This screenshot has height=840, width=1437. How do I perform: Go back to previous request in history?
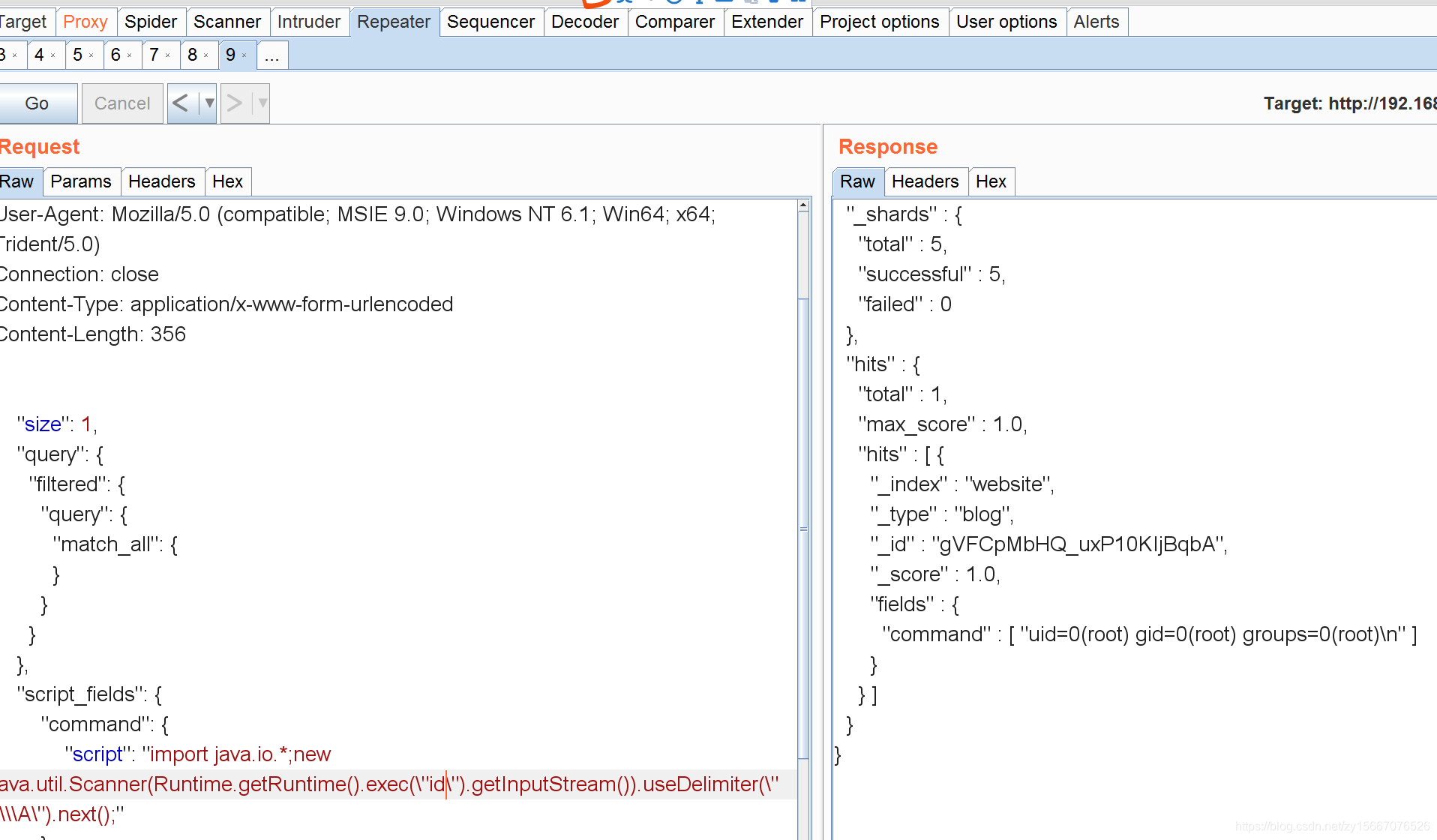tap(182, 103)
